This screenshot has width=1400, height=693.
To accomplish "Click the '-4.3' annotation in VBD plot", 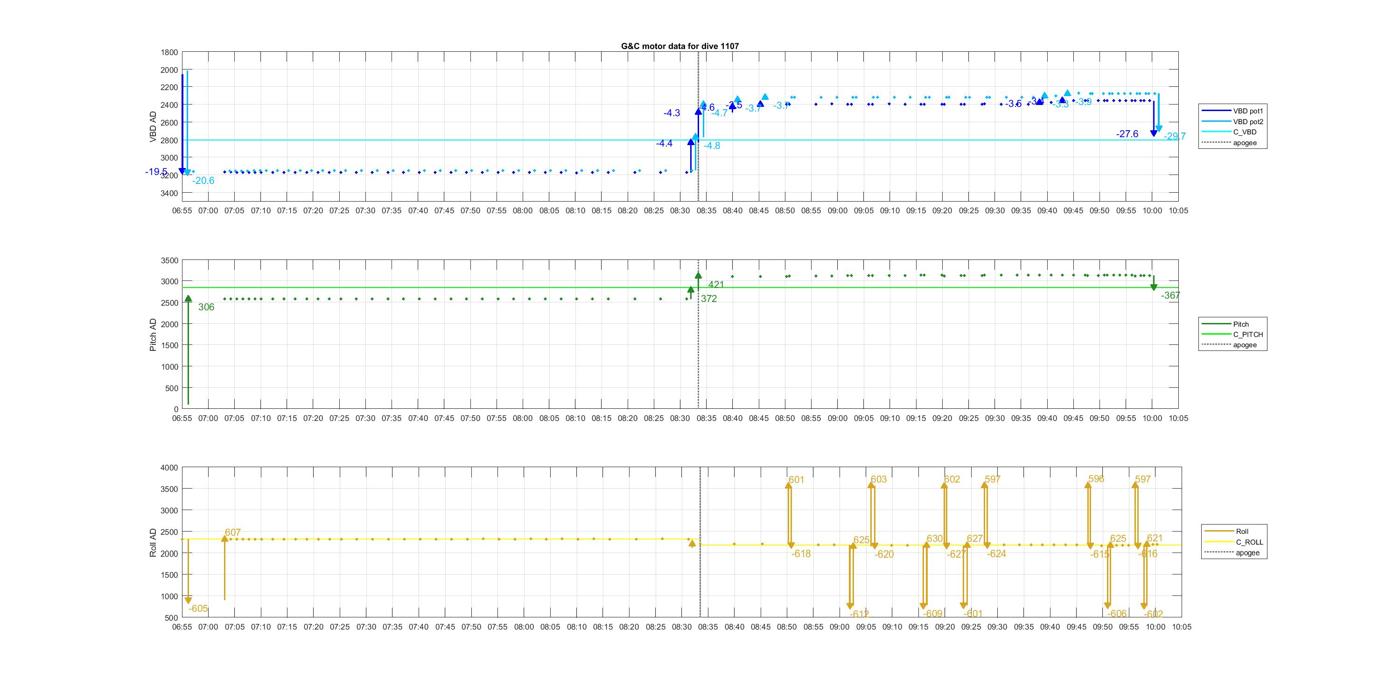I will tap(672, 113).
